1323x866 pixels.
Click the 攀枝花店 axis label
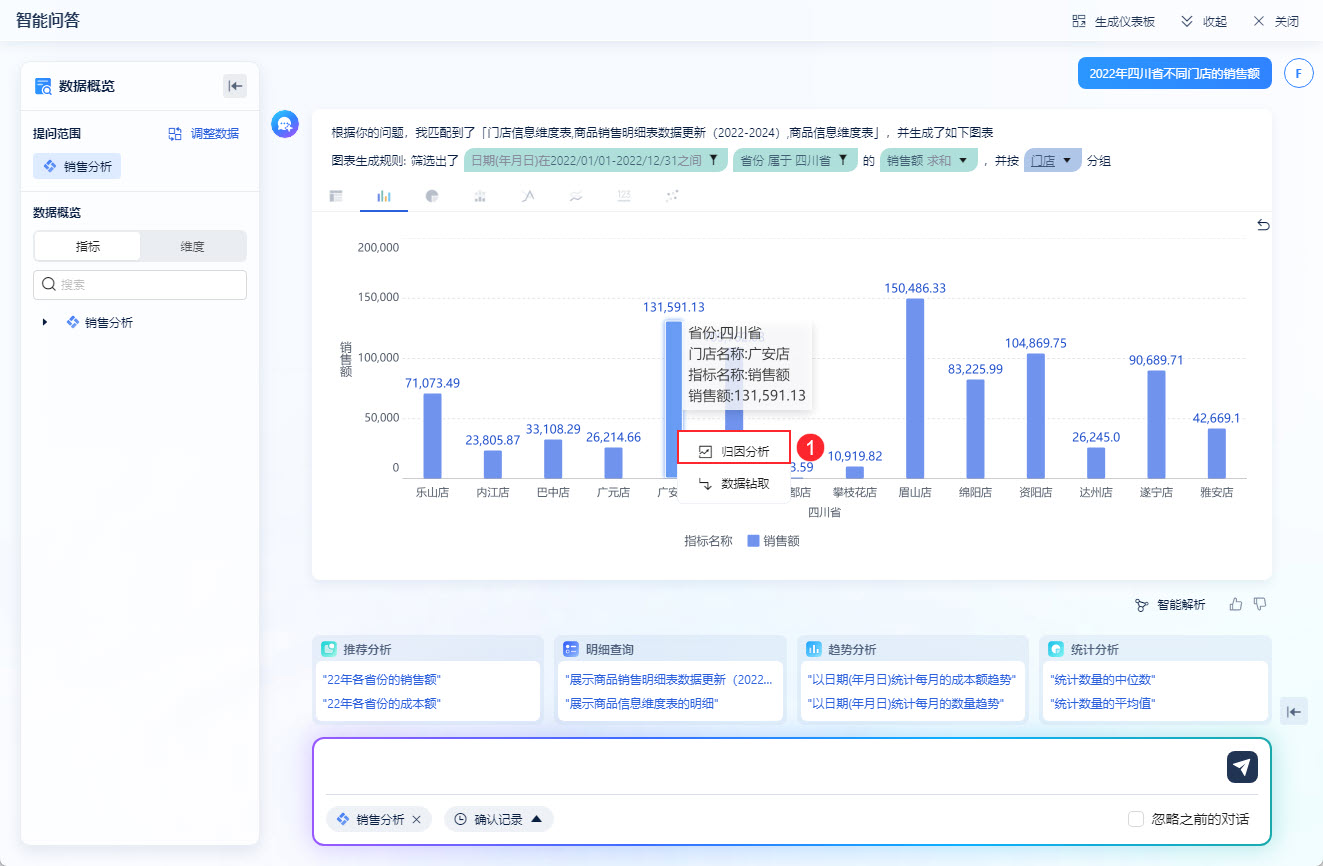854,493
